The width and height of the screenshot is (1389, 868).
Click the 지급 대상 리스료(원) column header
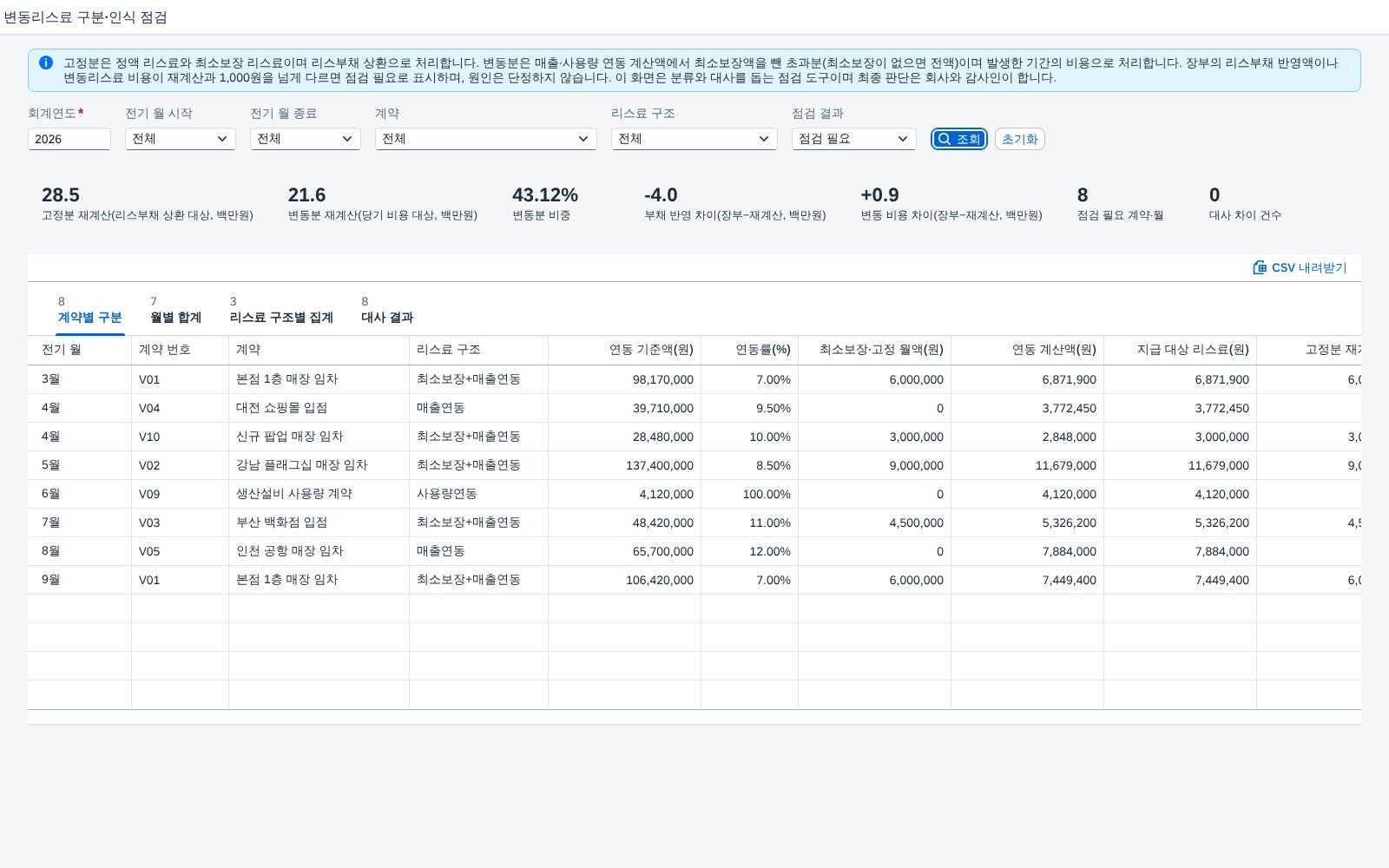coord(1181,350)
